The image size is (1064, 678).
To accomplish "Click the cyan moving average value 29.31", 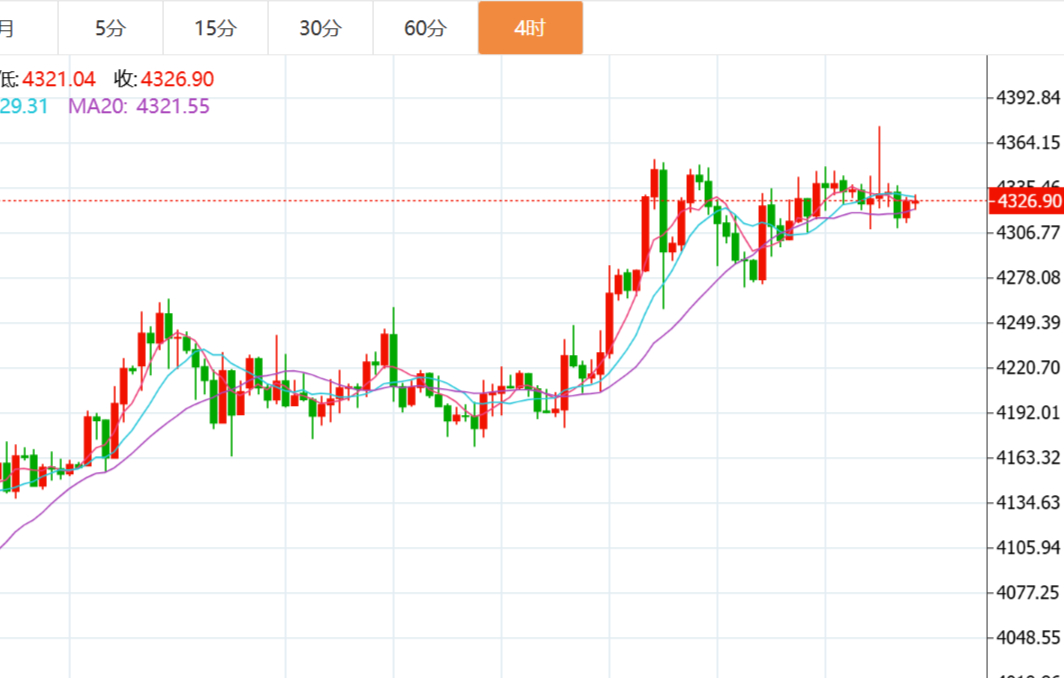I will tap(24, 106).
